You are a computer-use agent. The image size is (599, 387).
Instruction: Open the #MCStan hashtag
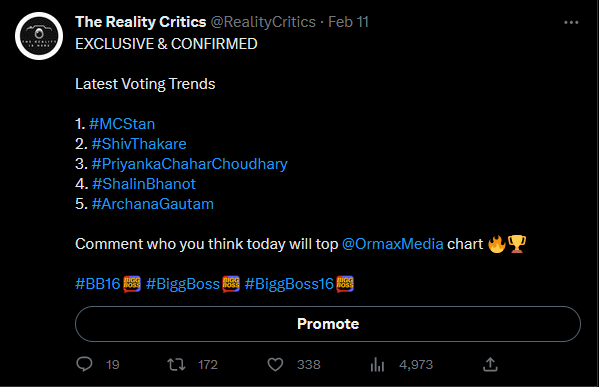122,124
